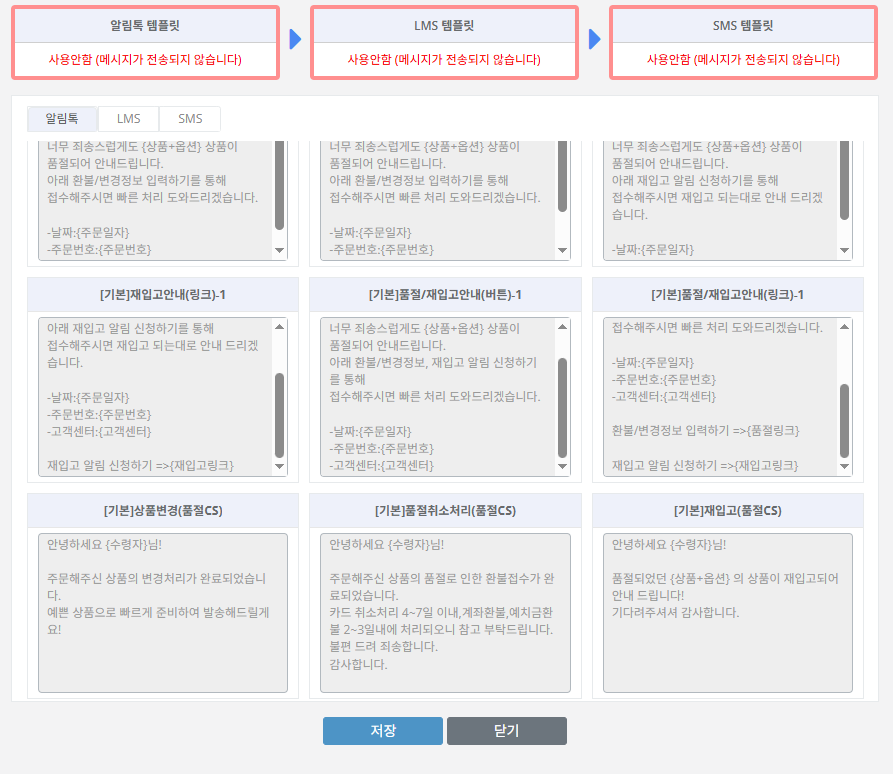Screen dimensions: 893x774
Task: Click the [기본]상품변경(품절CS) template header
Action: pos(162,512)
